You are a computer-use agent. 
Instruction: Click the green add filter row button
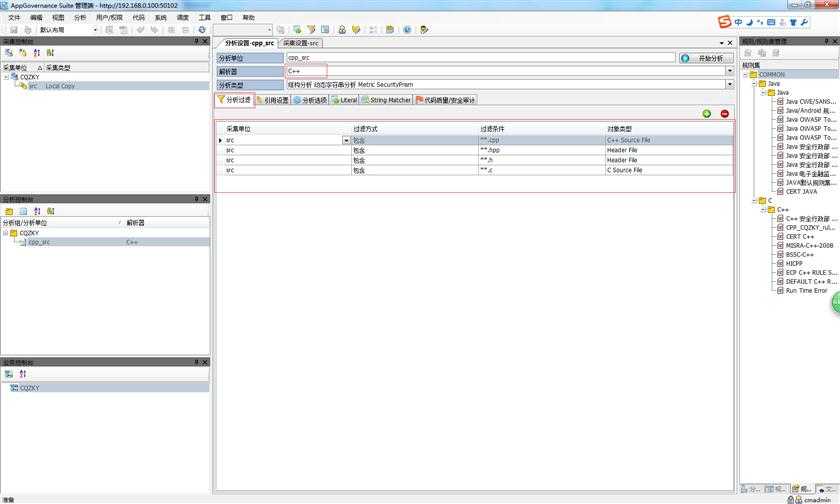[707, 114]
